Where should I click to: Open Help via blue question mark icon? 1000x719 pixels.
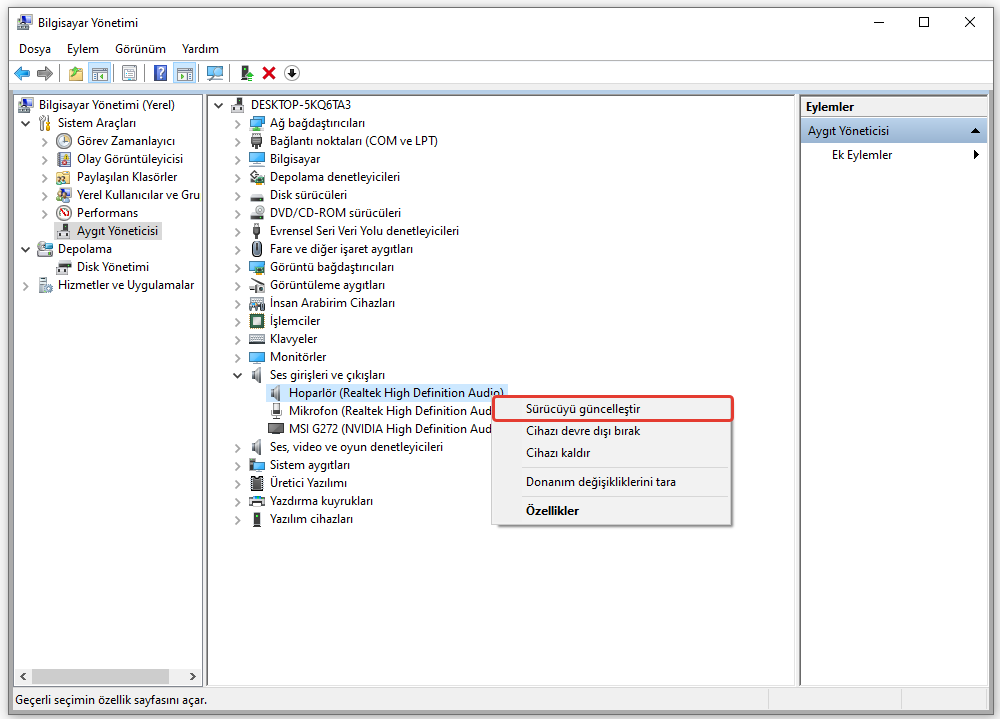coord(160,73)
